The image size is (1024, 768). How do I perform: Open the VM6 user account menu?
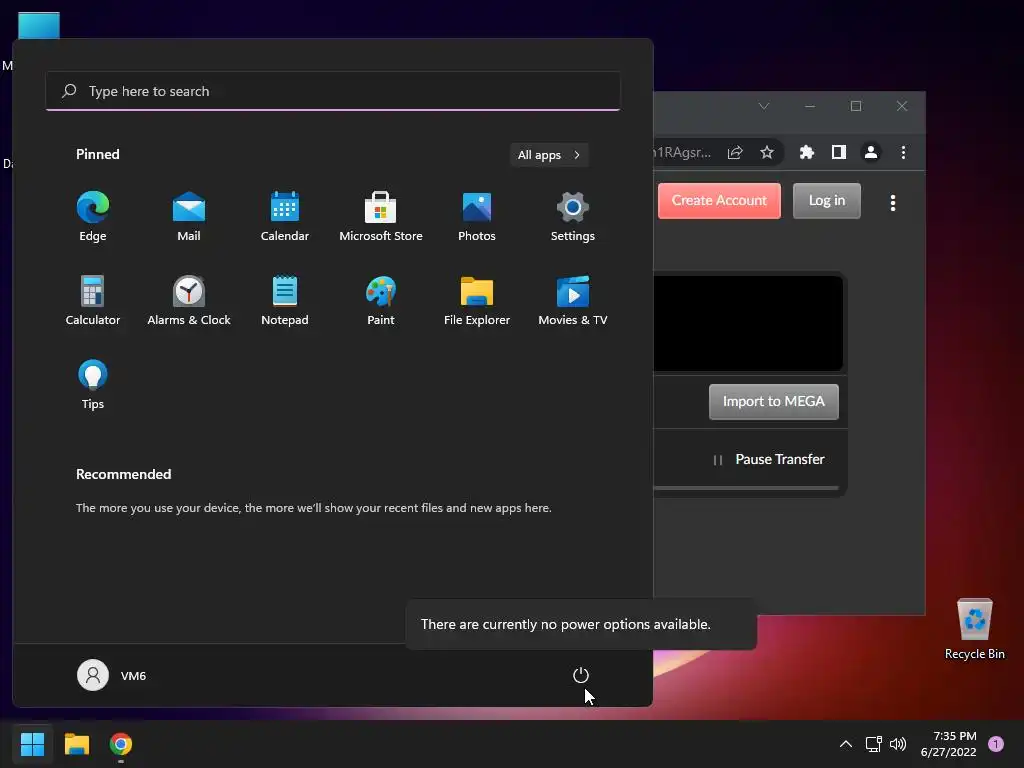point(112,675)
